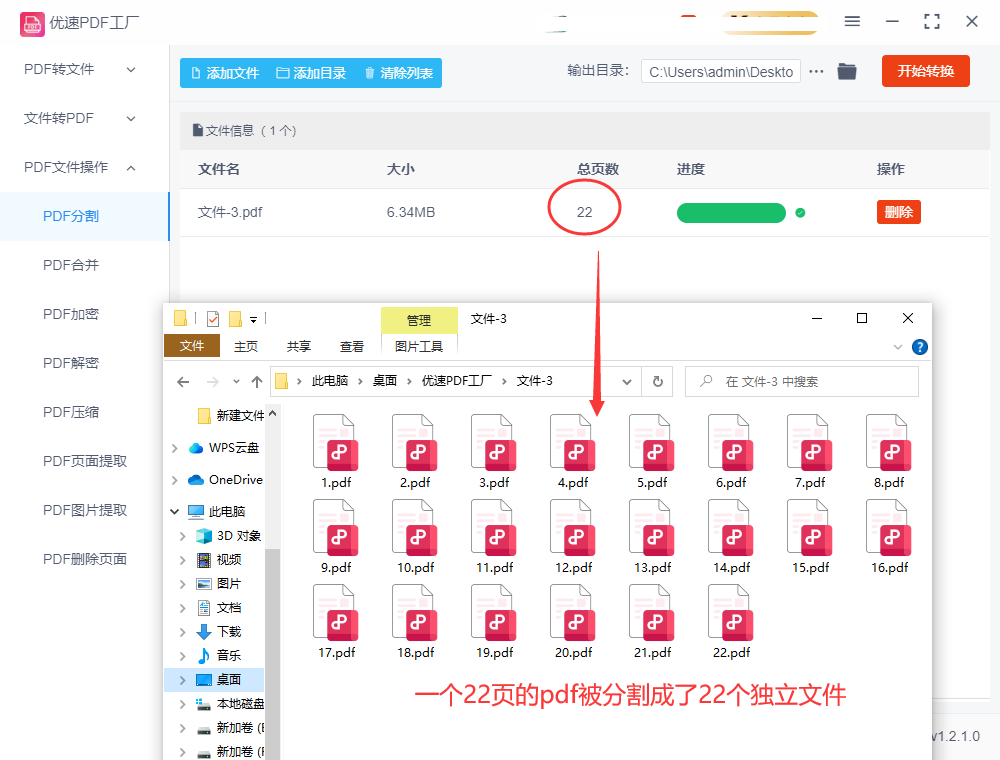Select the 16.pdf file icon
Viewport: 1000px width, 760px height.
[x=889, y=527]
